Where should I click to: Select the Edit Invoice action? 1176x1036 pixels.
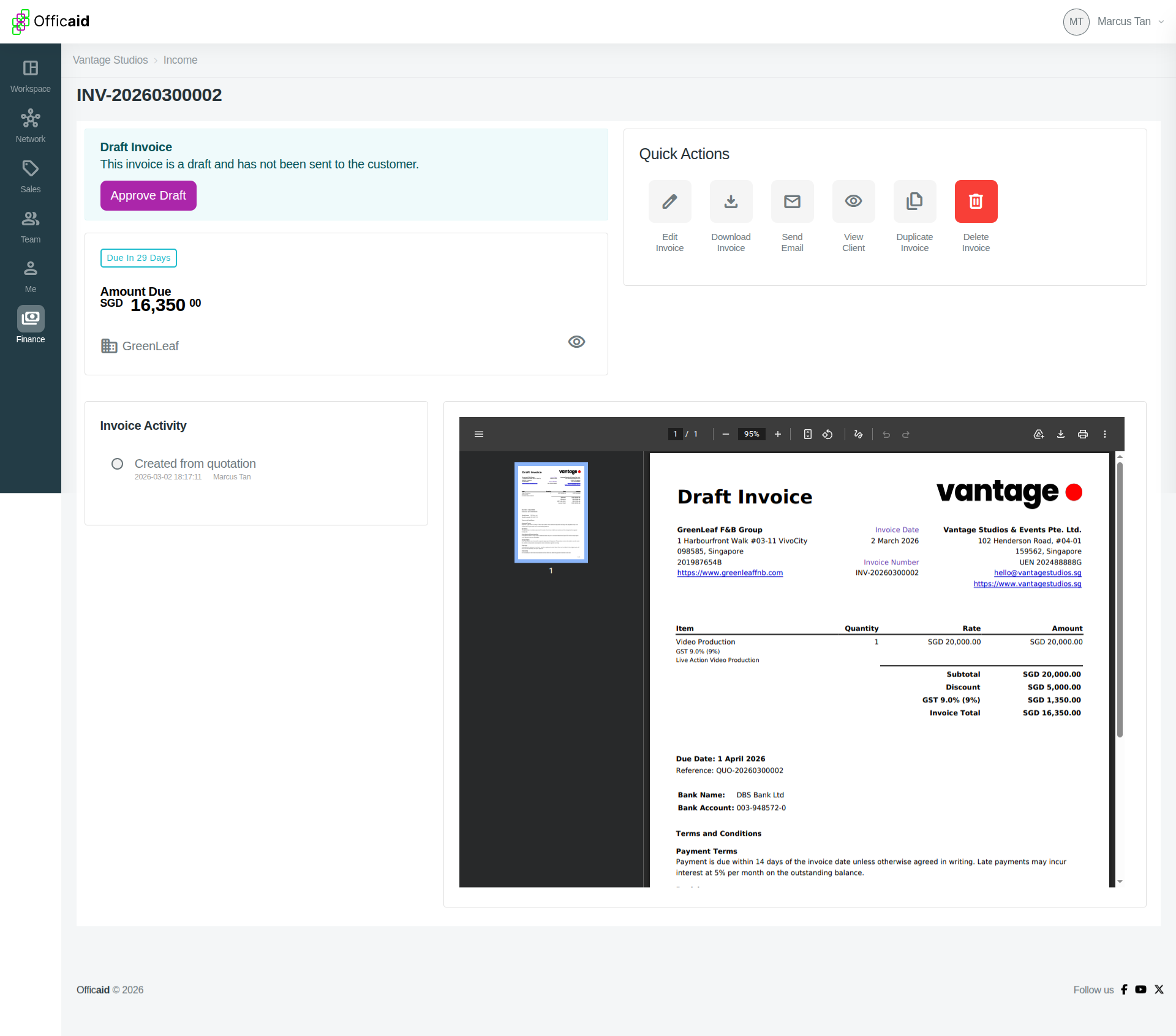(x=669, y=201)
